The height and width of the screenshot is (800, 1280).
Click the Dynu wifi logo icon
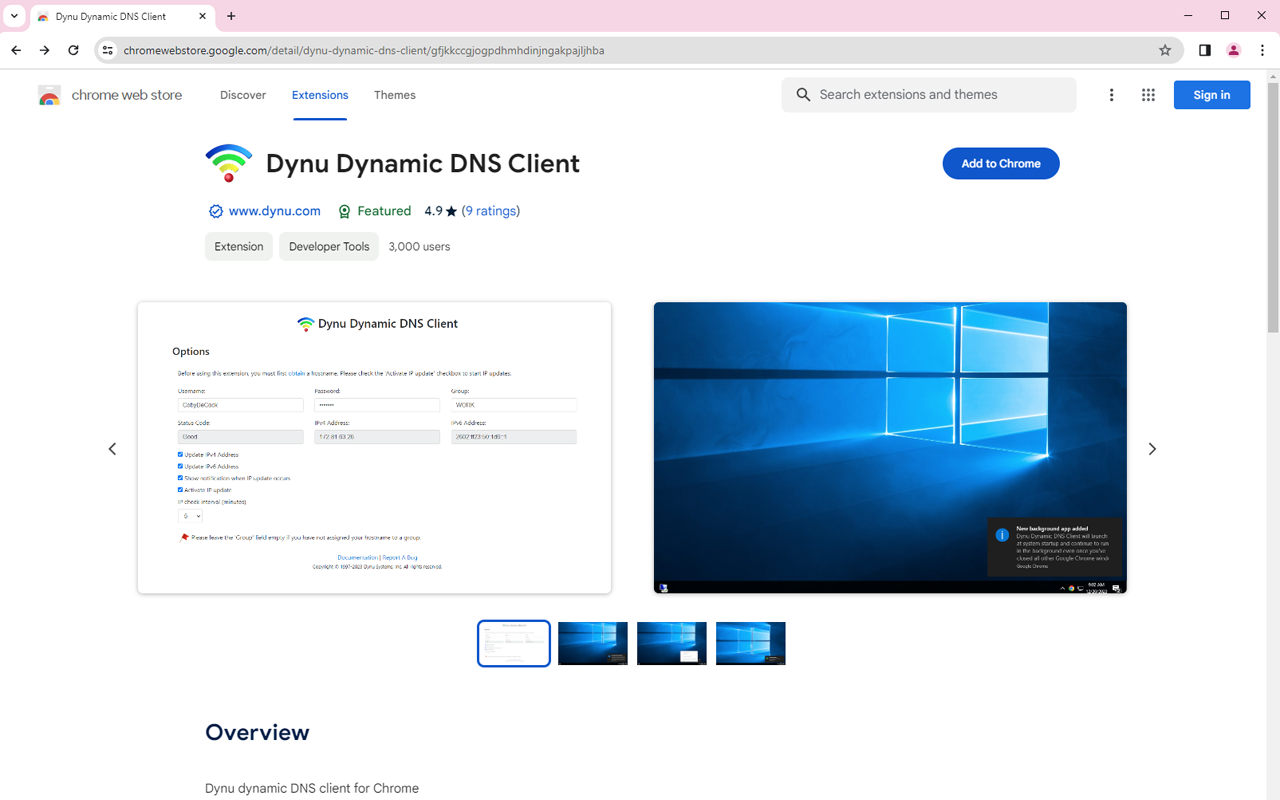pyautogui.click(x=229, y=163)
